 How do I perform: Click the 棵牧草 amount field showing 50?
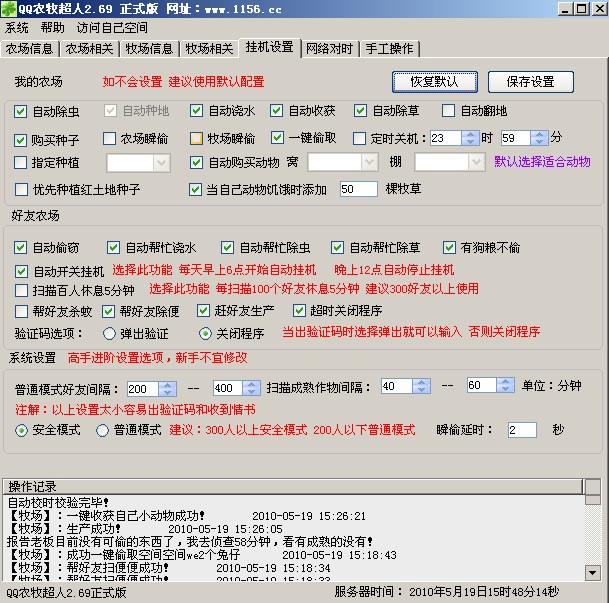tap(358, 189)
